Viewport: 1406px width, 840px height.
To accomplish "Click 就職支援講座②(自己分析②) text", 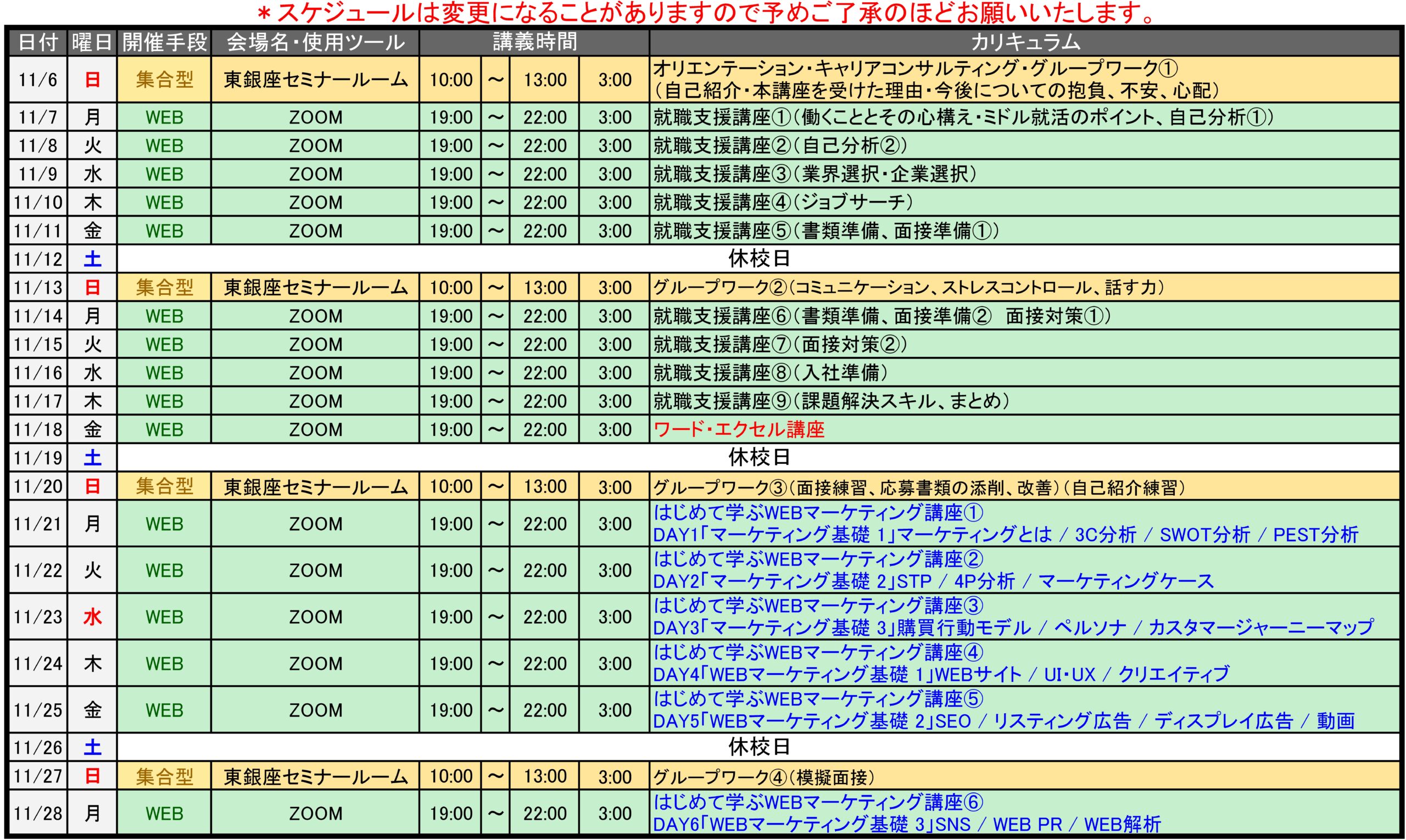I will (x=780, y=145).
